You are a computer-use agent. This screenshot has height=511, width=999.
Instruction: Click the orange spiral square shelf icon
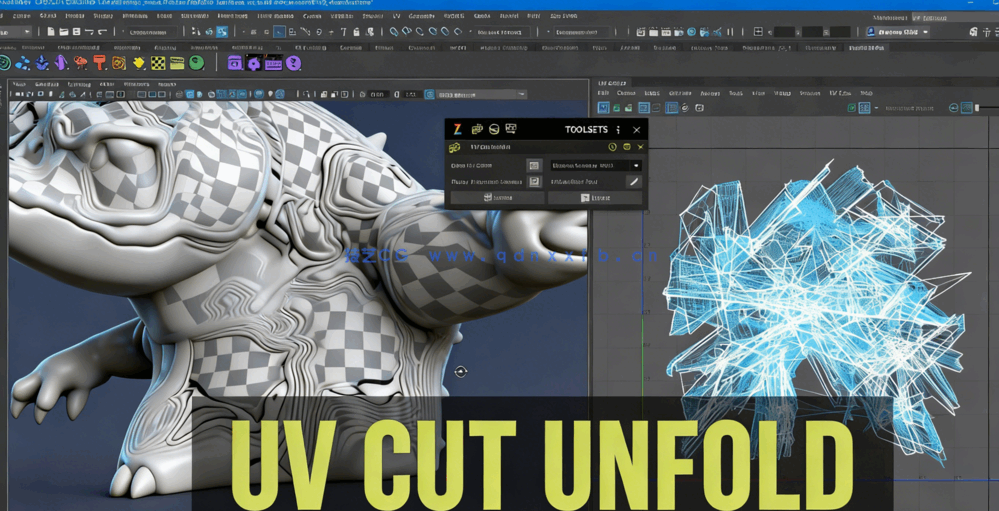(119, 62)
